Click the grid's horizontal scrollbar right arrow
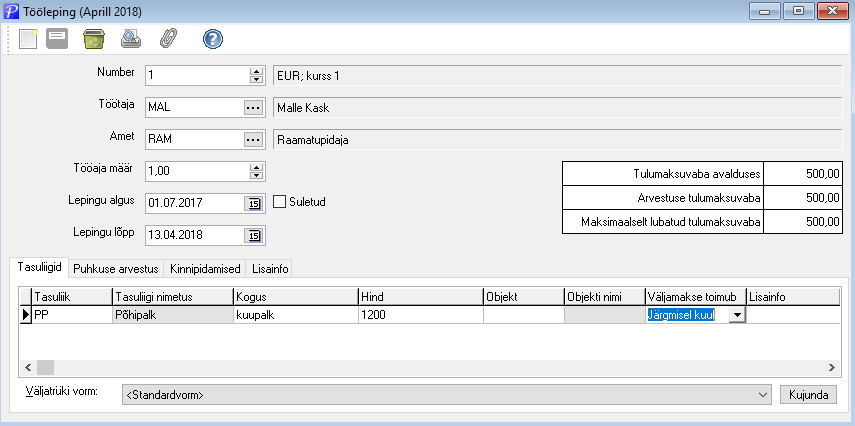The width and height of the screenshot is (855, 426). (831, 368)
